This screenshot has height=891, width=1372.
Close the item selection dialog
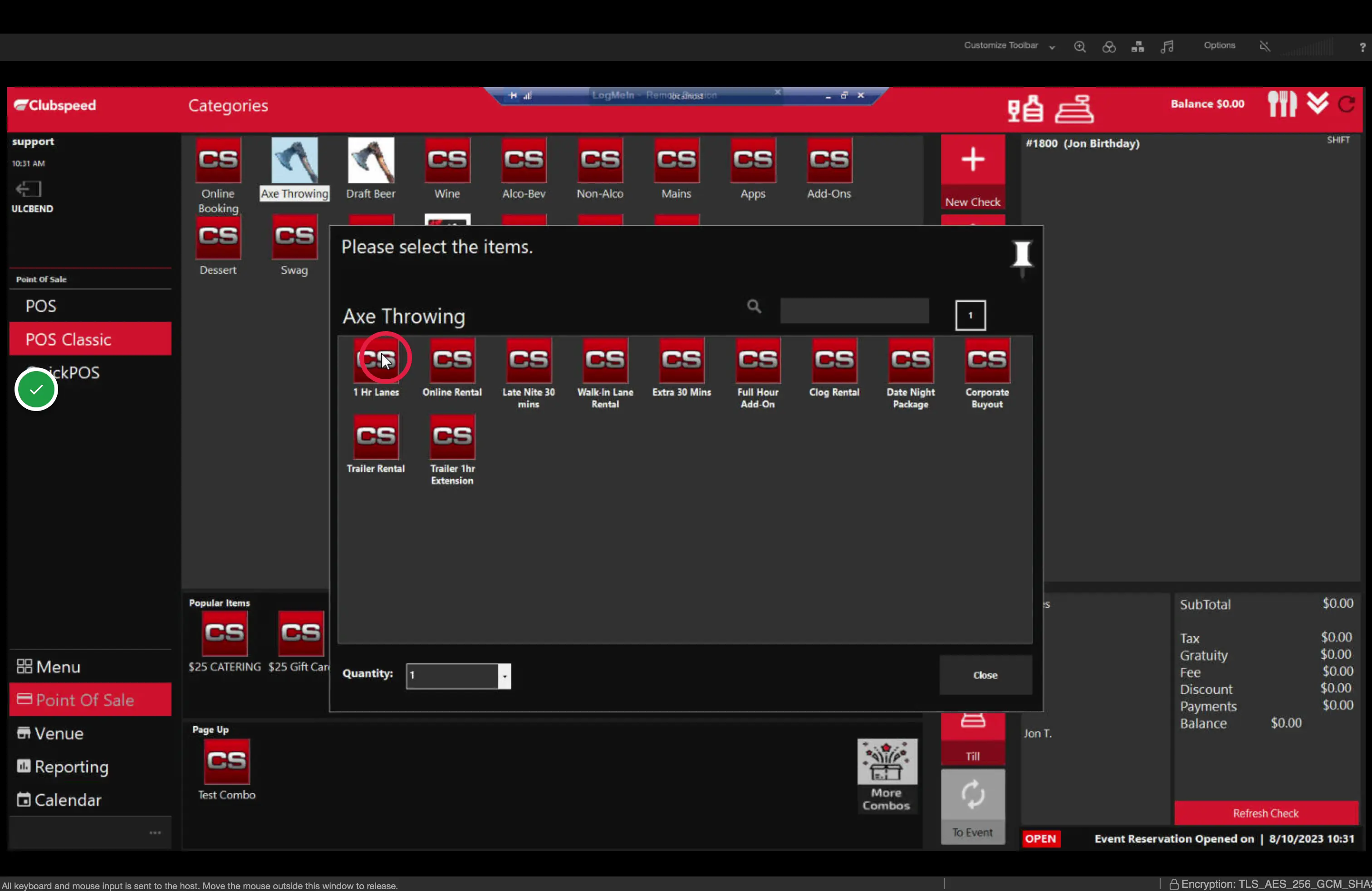(985, 675)
